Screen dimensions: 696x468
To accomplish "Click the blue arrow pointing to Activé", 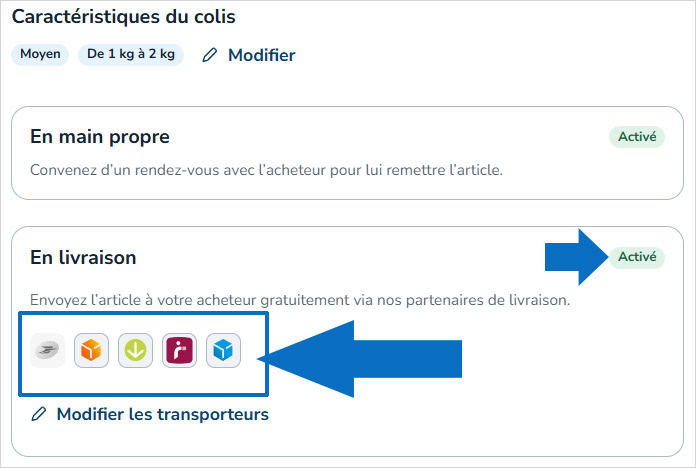I will click(576, 257).
